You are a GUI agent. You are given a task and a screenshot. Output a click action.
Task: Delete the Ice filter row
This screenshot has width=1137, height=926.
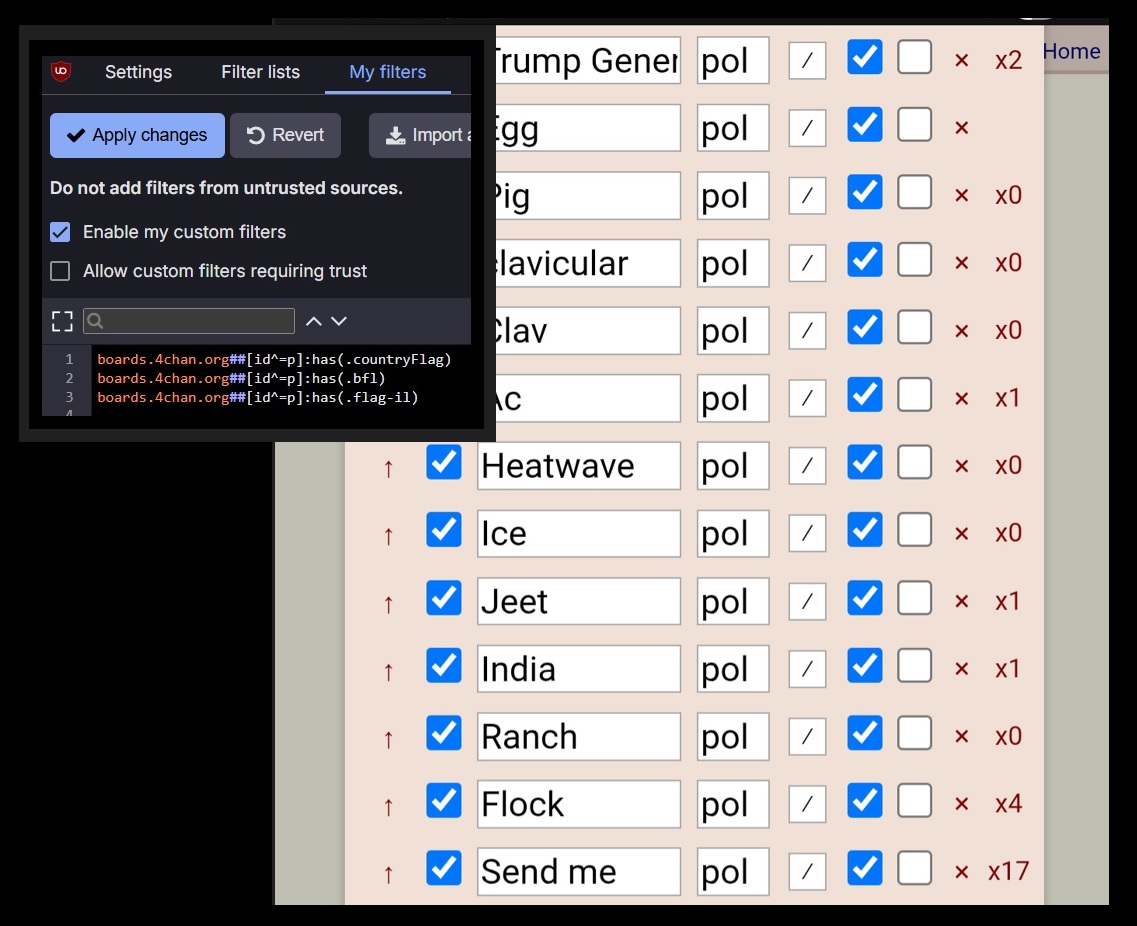[962, 534]
